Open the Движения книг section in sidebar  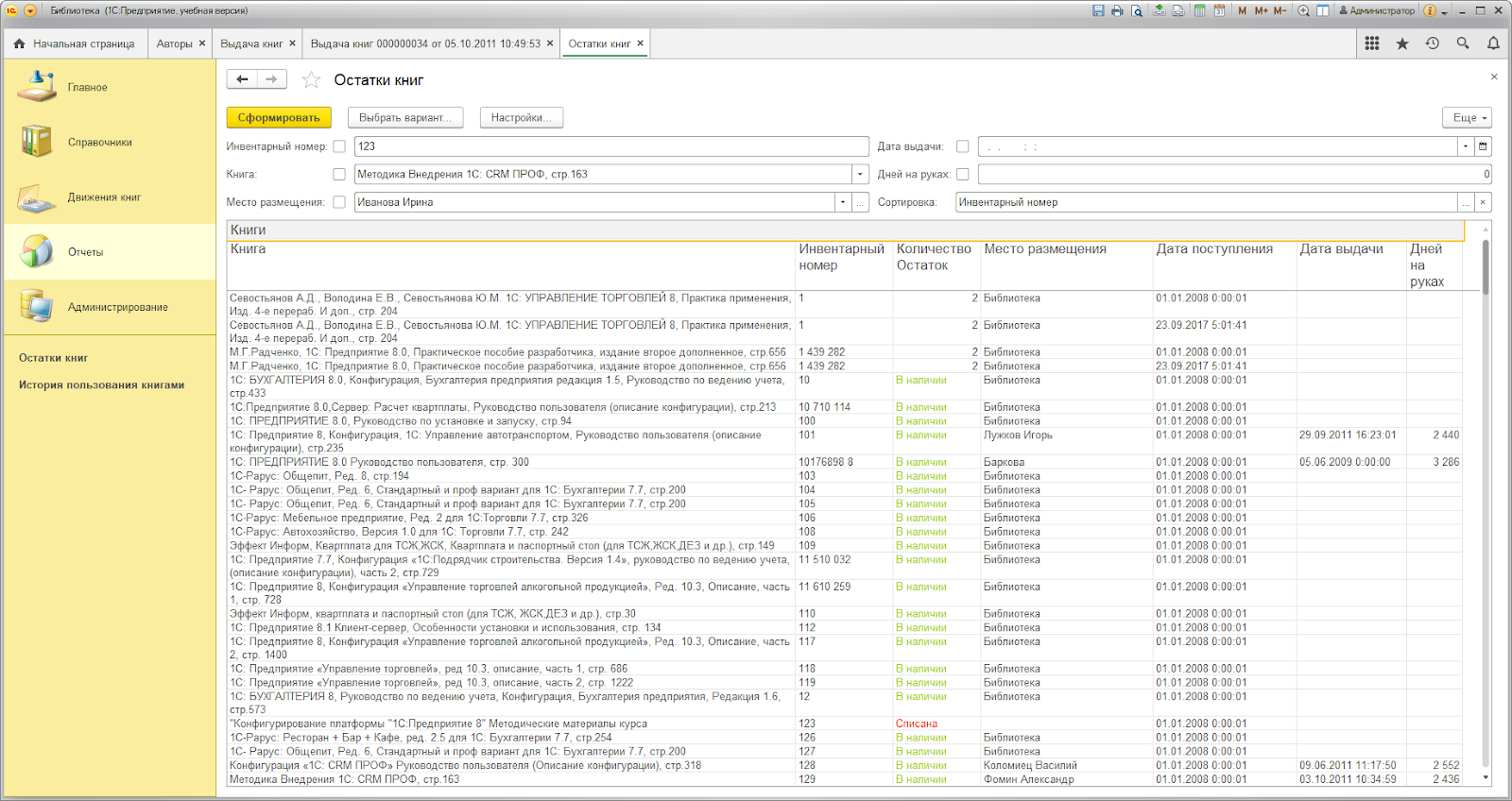(x=110, y=196)
